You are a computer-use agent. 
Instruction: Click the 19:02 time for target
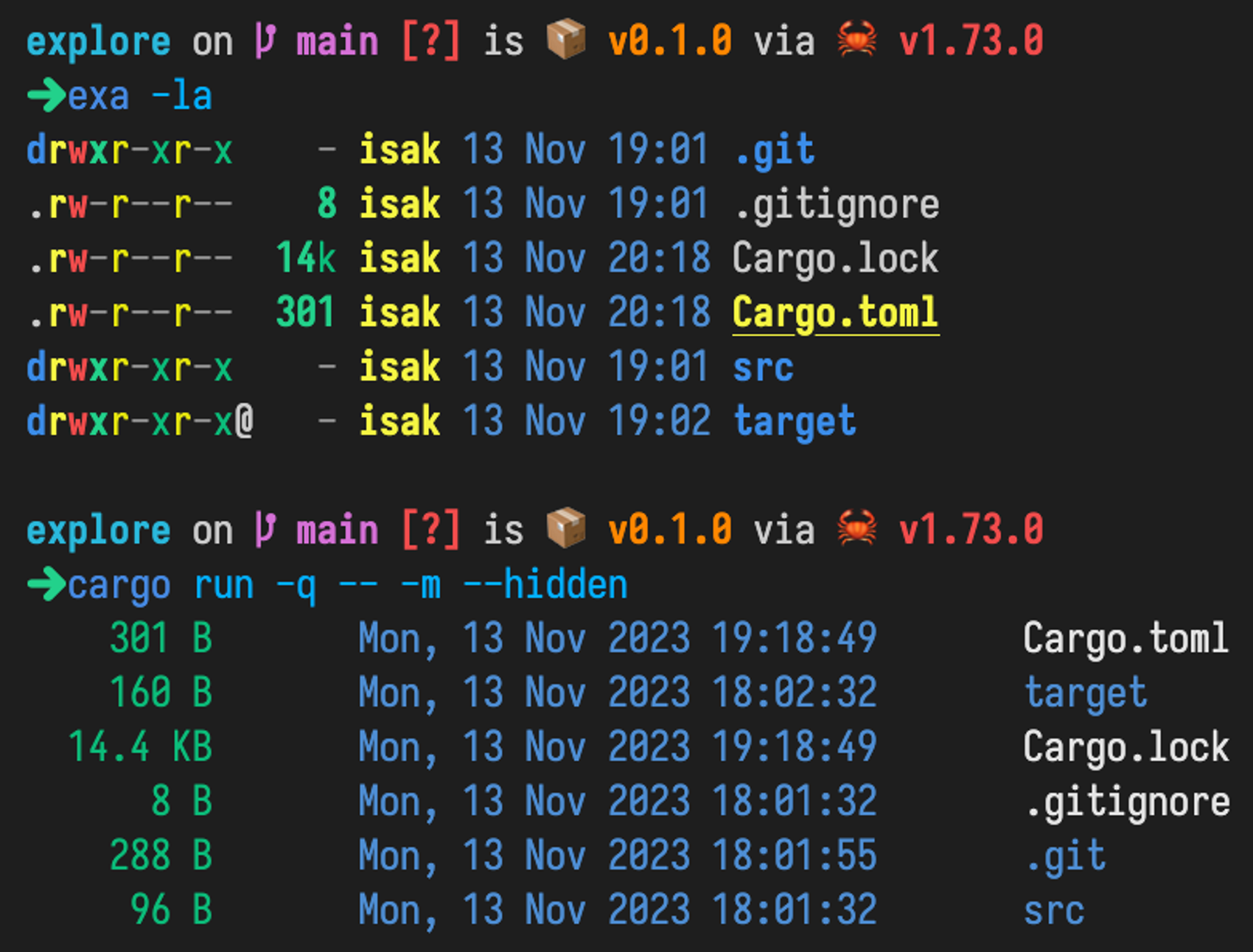(x=659, y=421)
